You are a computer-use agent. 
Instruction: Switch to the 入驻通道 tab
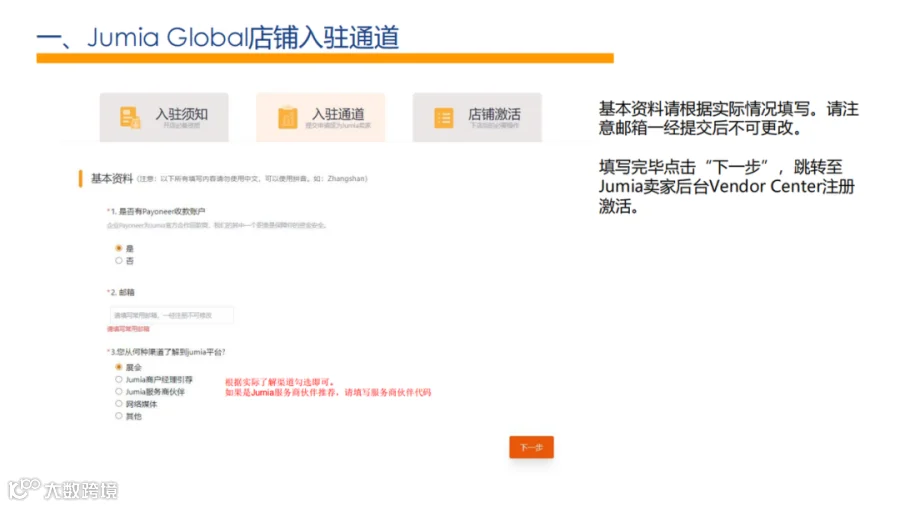coord(320,117)
